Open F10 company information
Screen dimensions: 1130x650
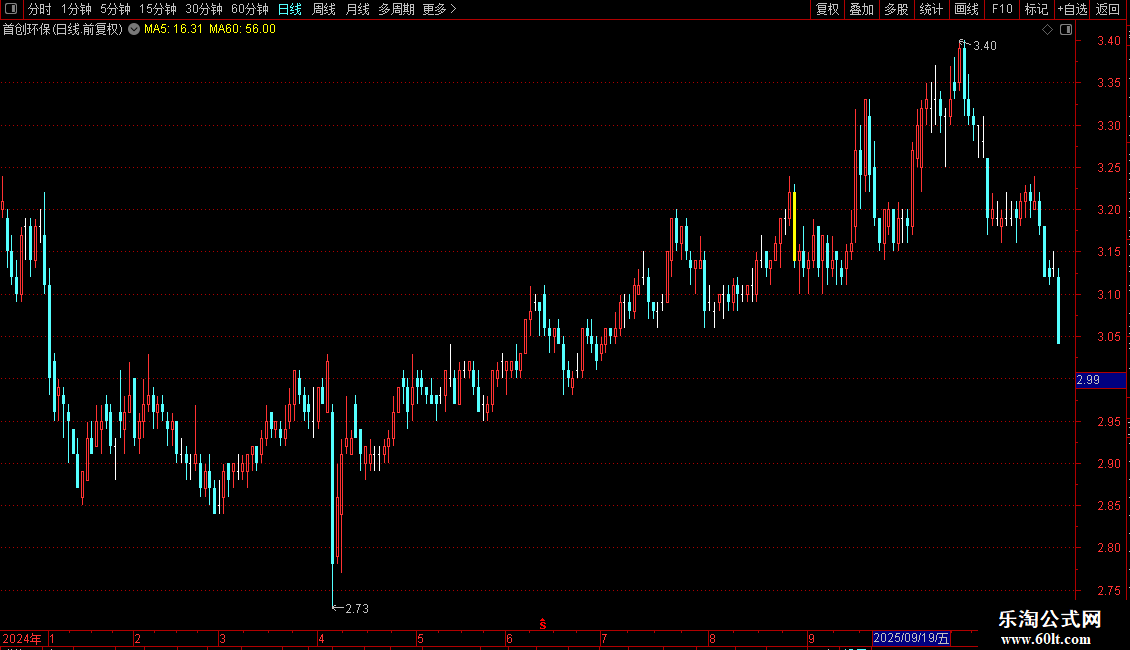1002,9
